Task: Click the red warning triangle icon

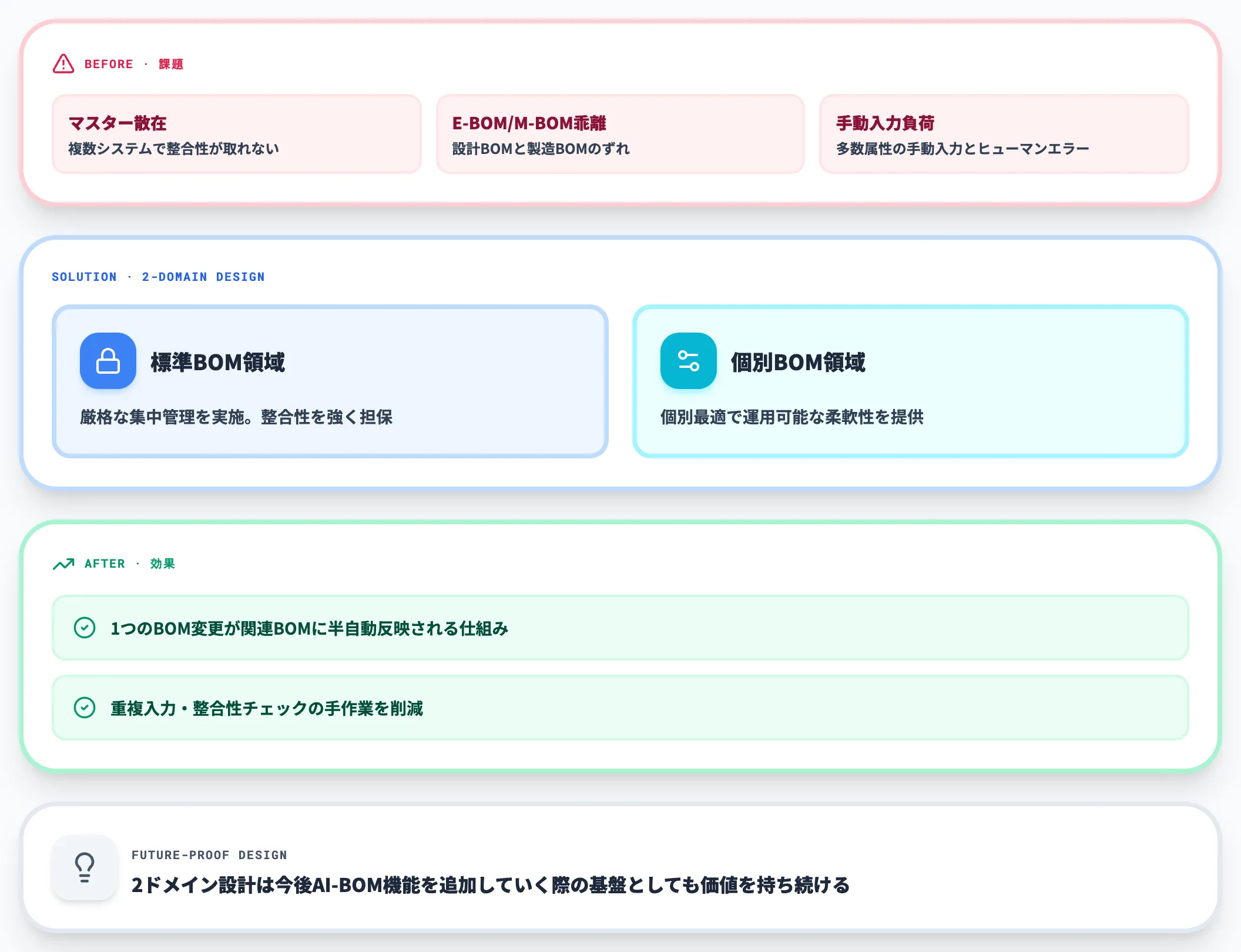Action: [x=63, y=63]
